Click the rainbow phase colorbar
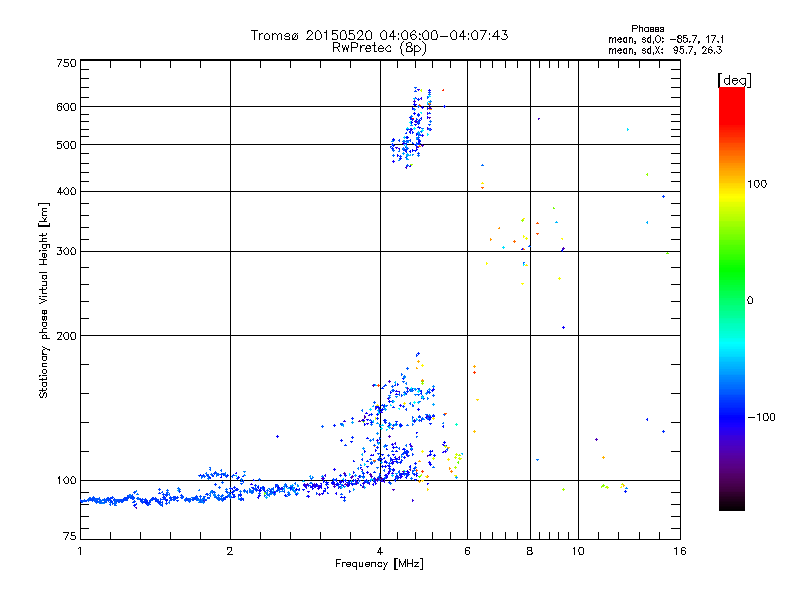 [732, 298]
